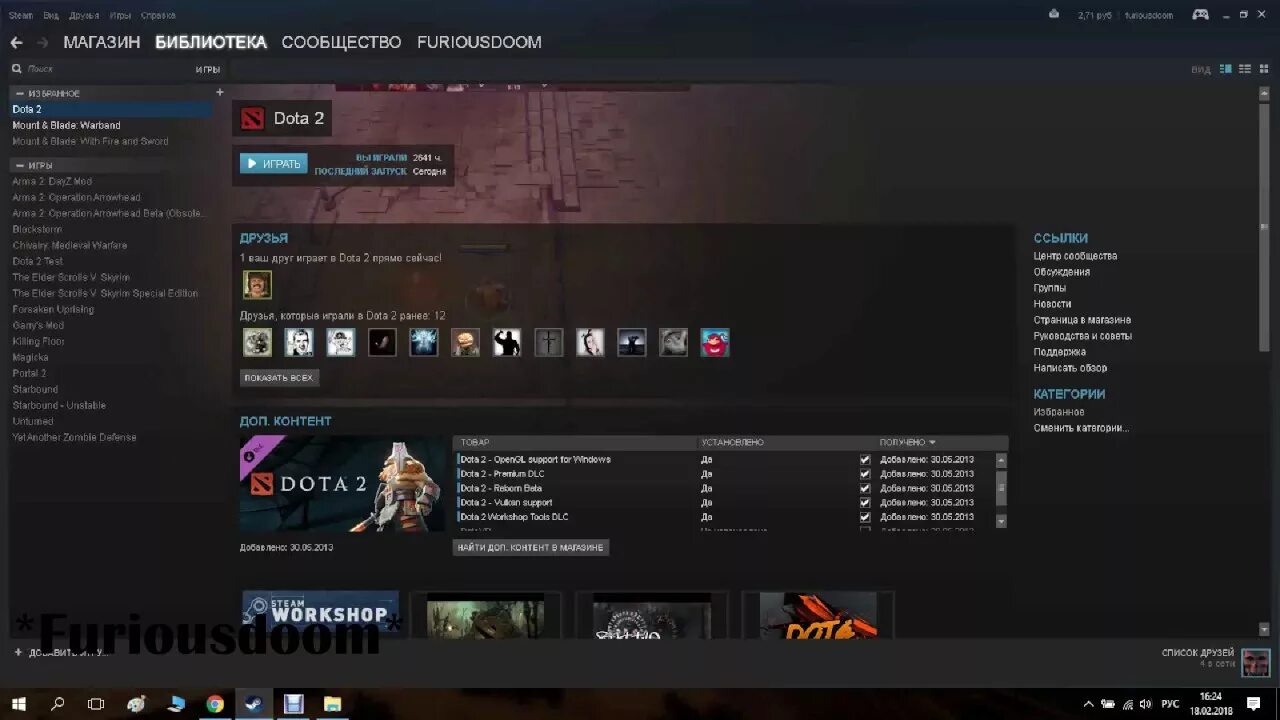This screenshot has height=720, width=1280.
Task: Open Big Picture mode via controller icon
Action: 1200,14
